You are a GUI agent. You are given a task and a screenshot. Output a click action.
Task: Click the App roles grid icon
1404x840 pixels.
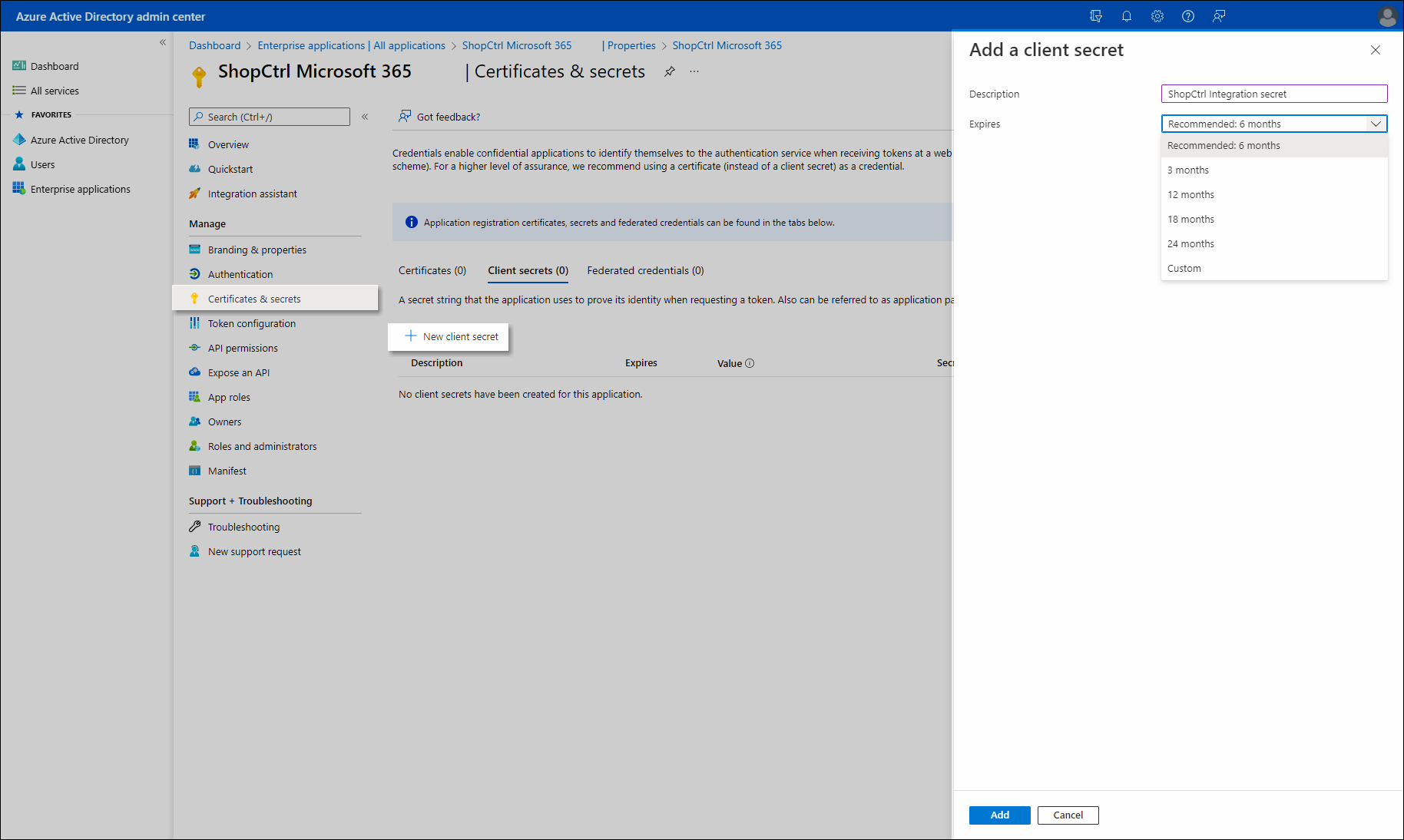(194, 397)
